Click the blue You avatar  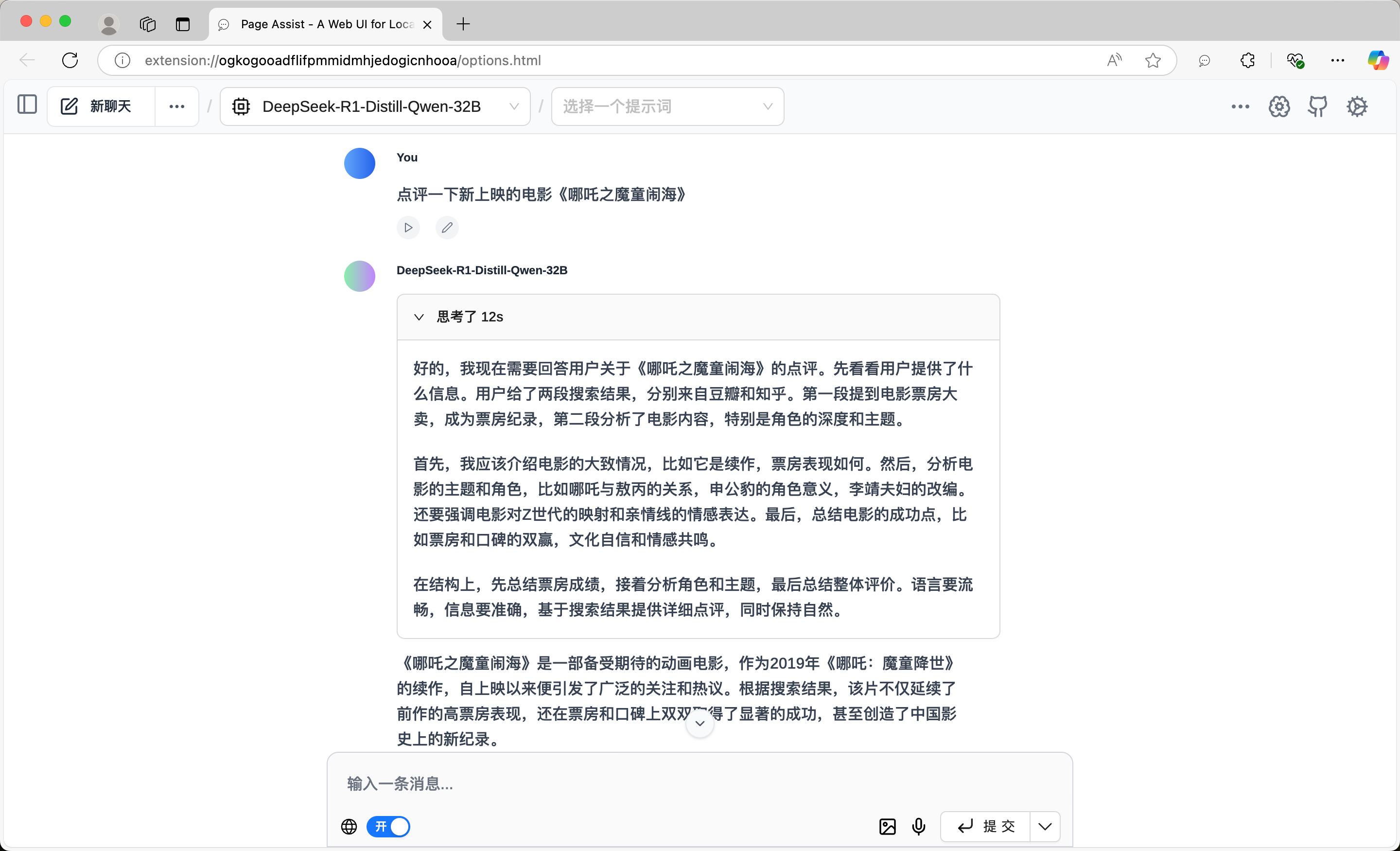coord(360,163)
